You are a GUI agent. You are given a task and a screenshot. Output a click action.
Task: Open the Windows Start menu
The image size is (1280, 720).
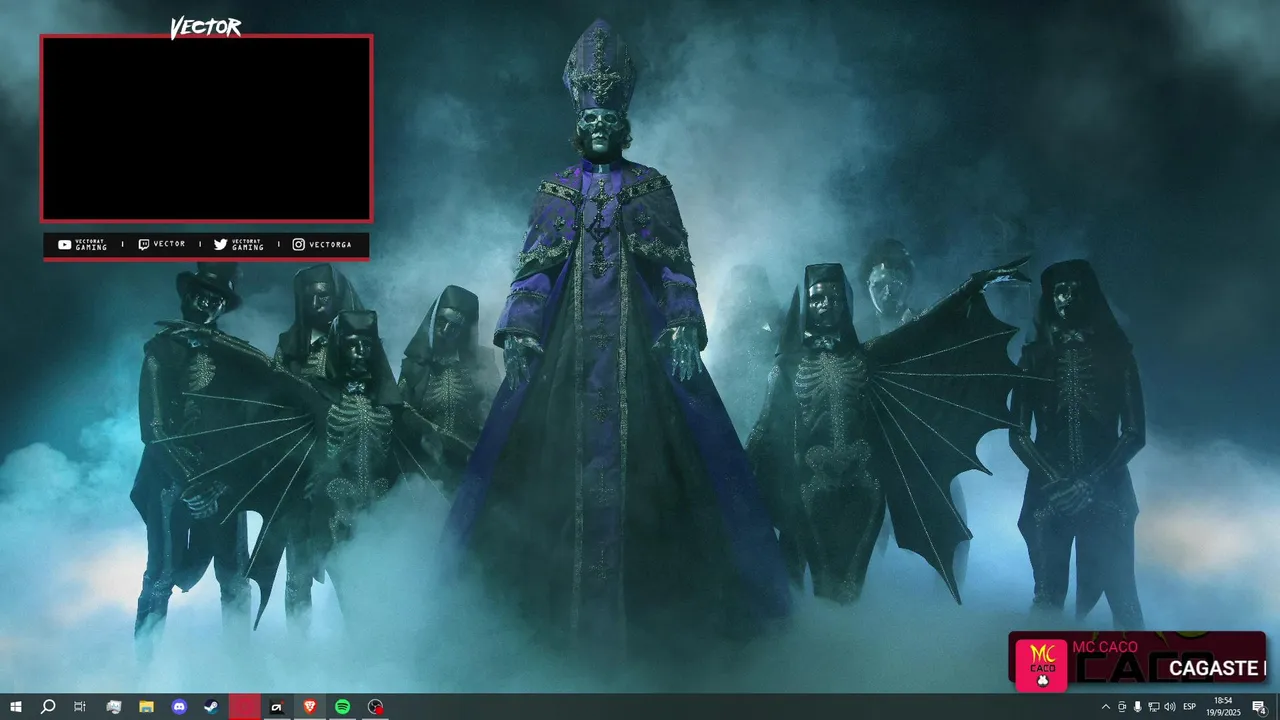click(x=16, y=707)
